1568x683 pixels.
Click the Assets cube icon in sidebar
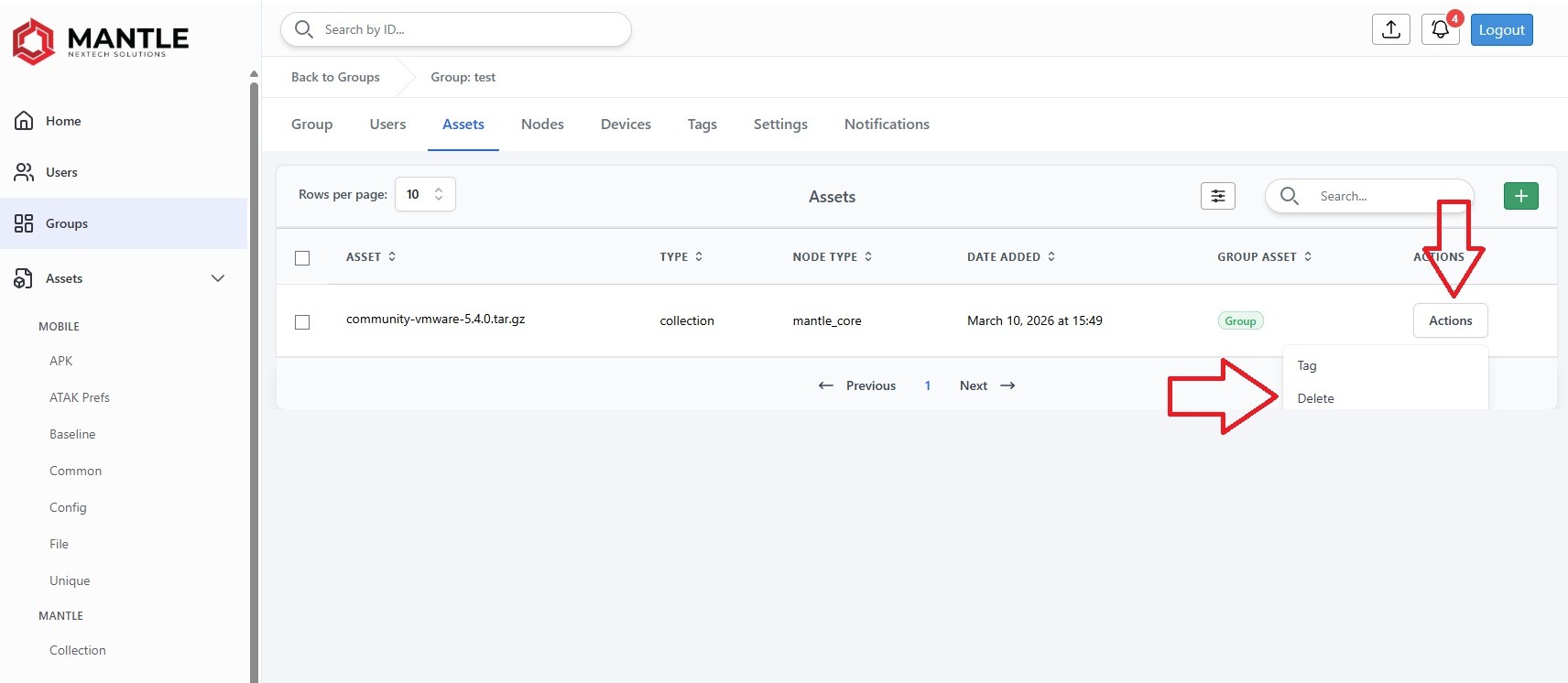24,278
